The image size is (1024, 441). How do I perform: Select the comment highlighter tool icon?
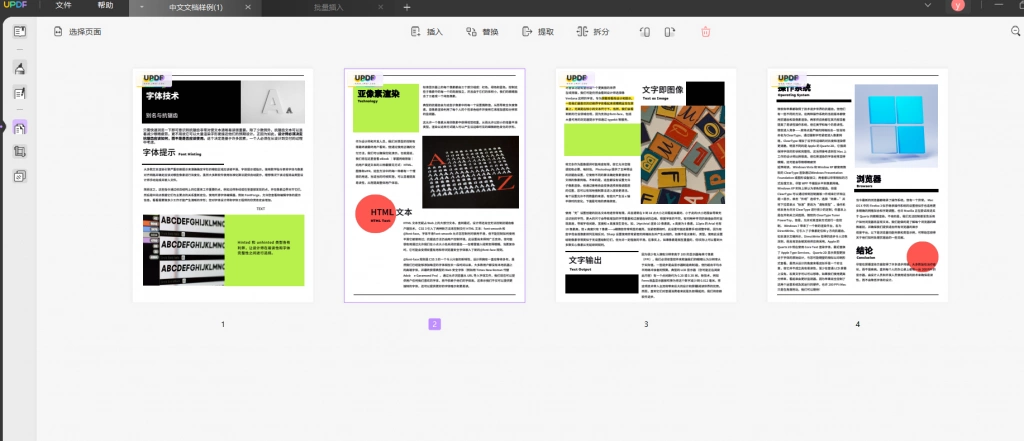coord(20,68)
